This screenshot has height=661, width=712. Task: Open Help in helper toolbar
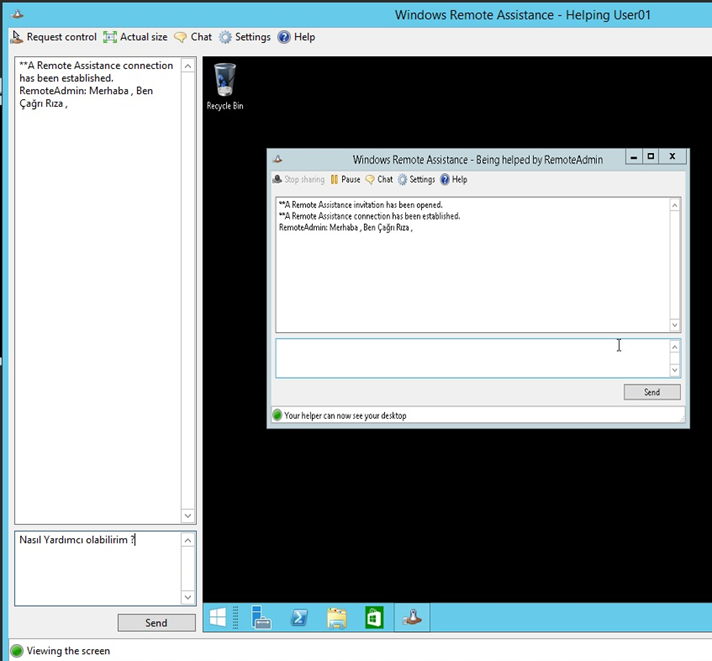click(x=296, y=37)
